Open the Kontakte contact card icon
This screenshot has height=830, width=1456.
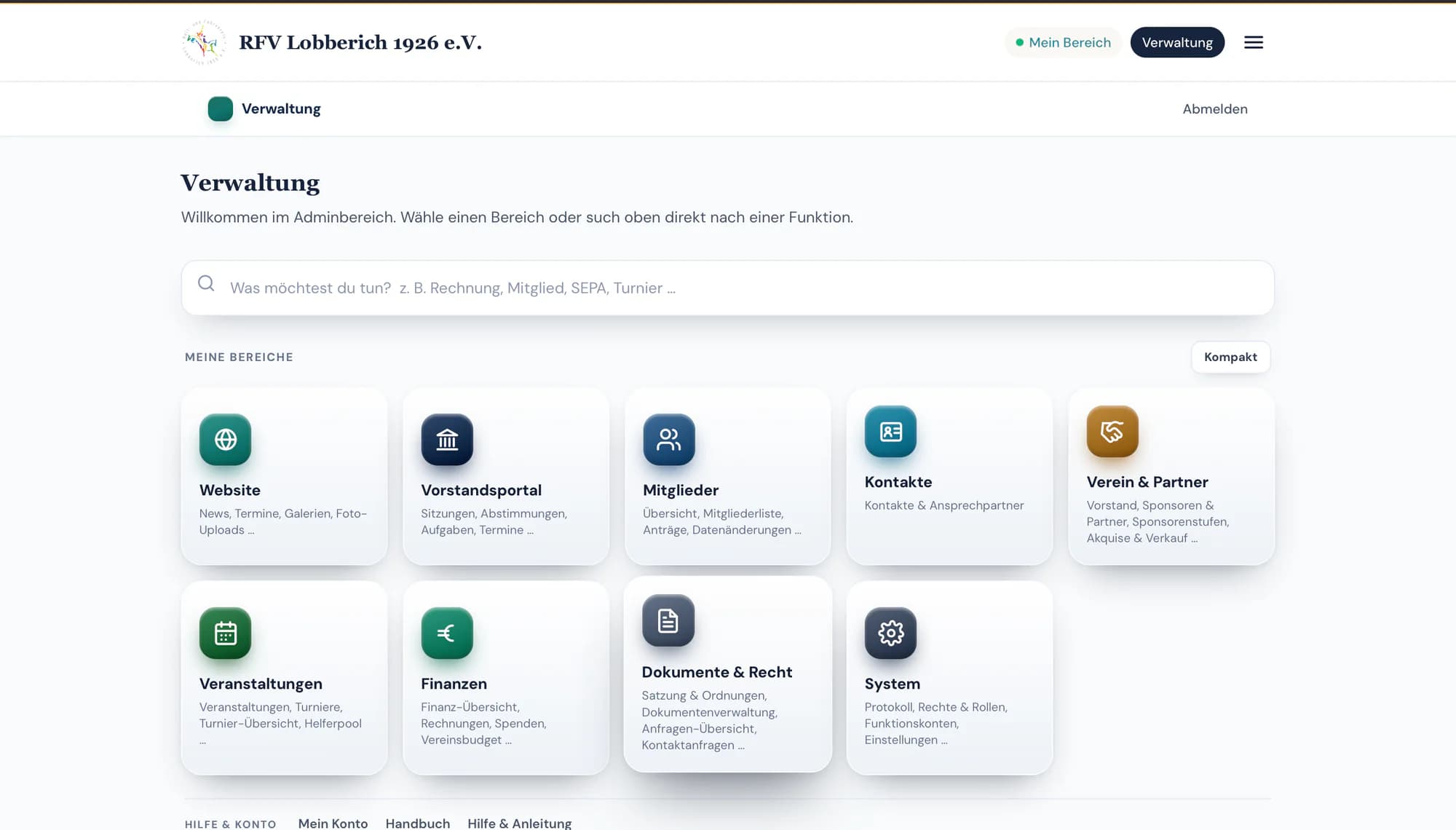tap(890, 432)
